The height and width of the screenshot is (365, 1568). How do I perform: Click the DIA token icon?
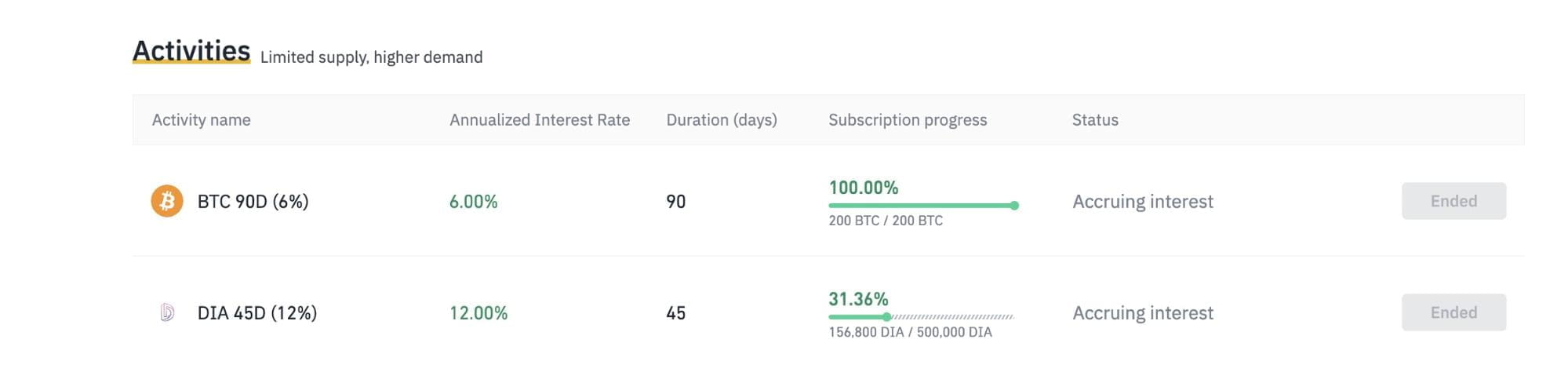pos(167,312)
